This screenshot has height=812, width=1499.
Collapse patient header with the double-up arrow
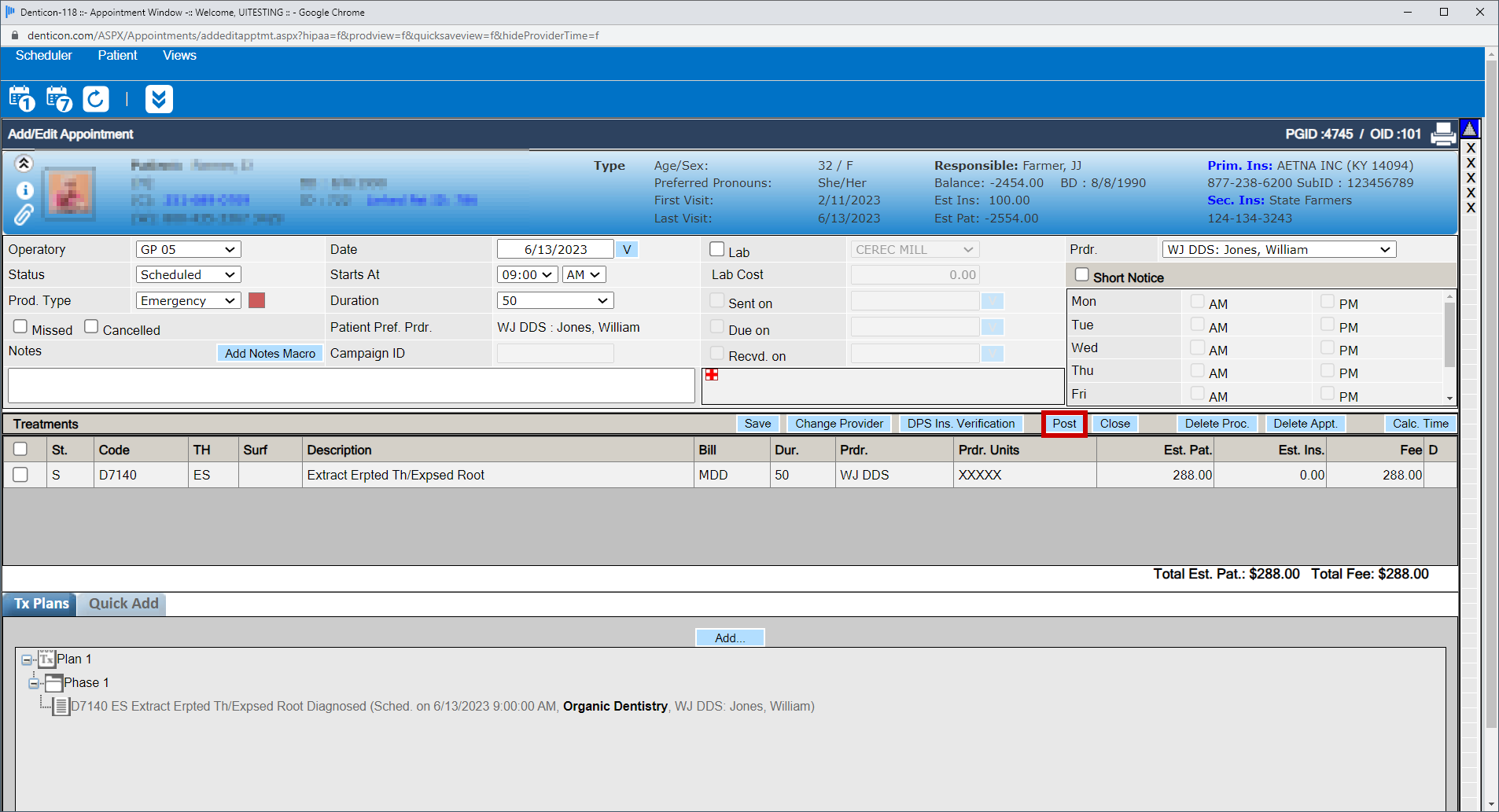[x=24, y=164]
